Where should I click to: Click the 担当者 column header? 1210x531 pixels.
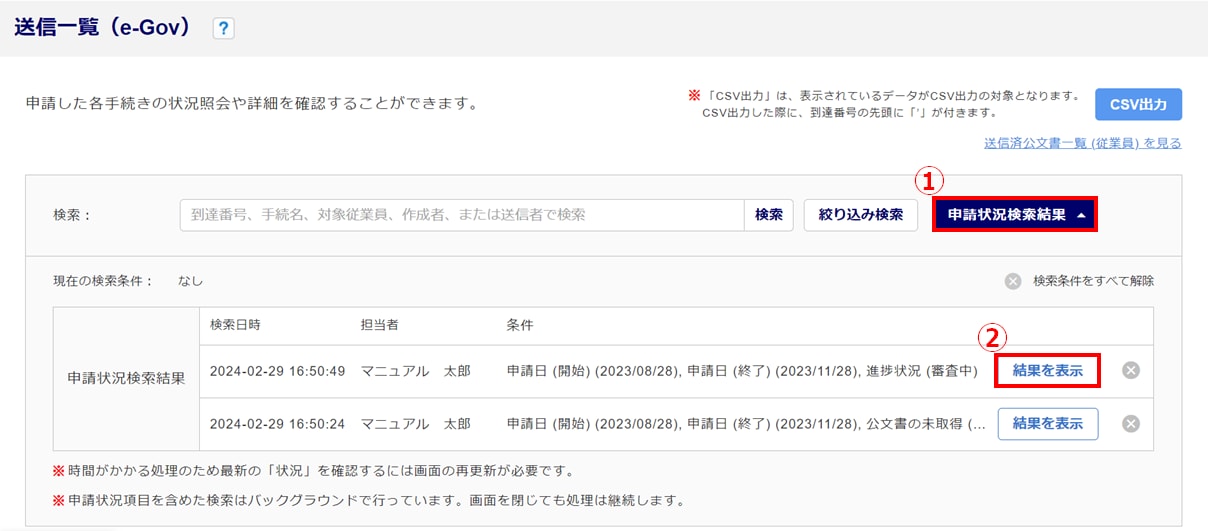coord(380,325)
